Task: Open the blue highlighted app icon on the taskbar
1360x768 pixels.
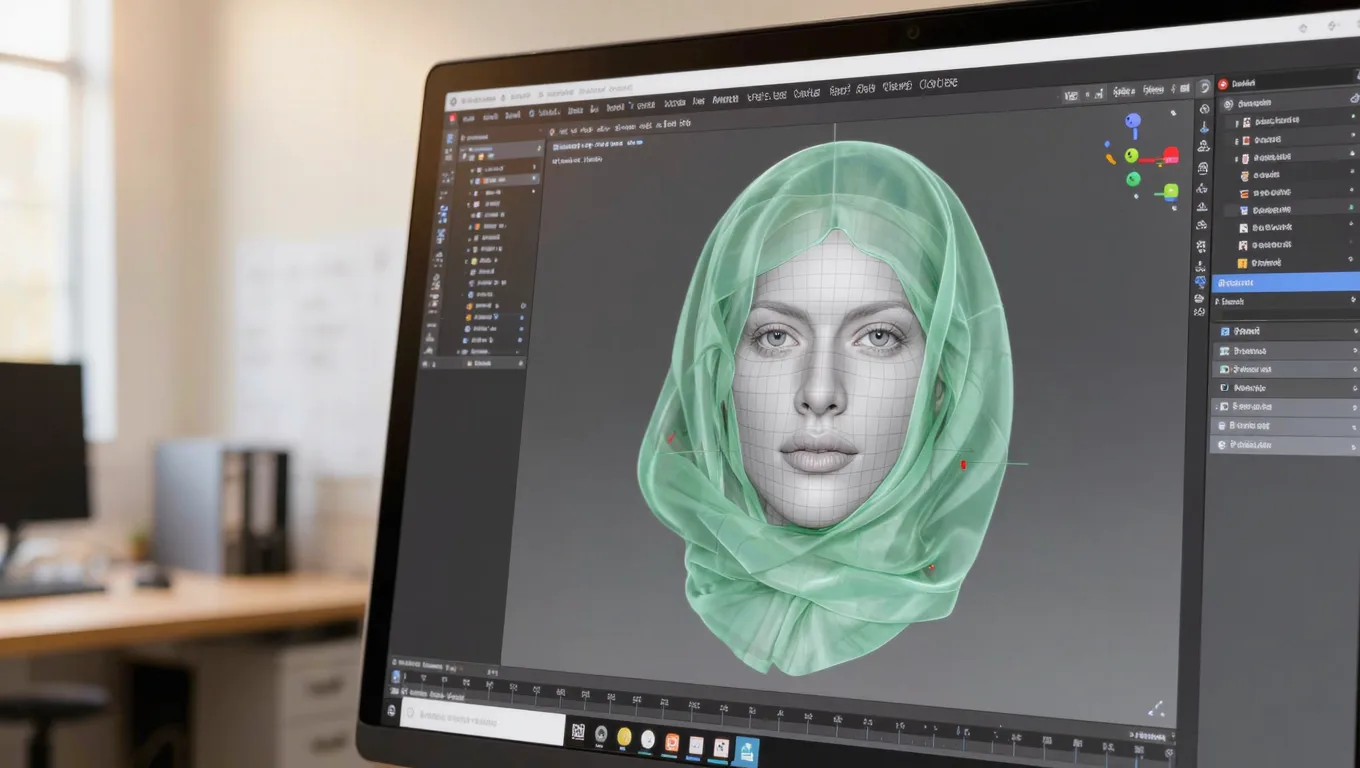Action: (746, 751)
